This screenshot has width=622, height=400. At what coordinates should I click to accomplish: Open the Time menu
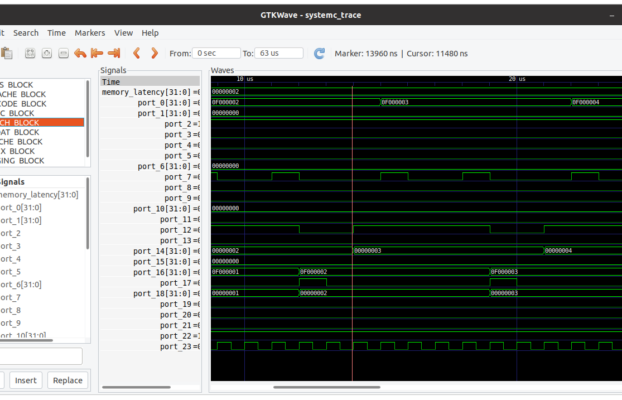[x=57, y=33]
